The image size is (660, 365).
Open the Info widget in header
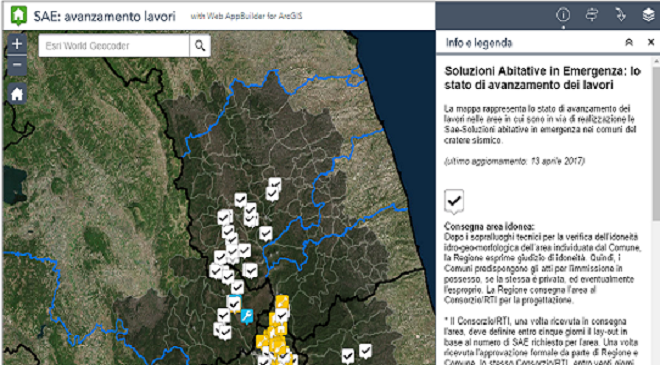pos(563,15)
